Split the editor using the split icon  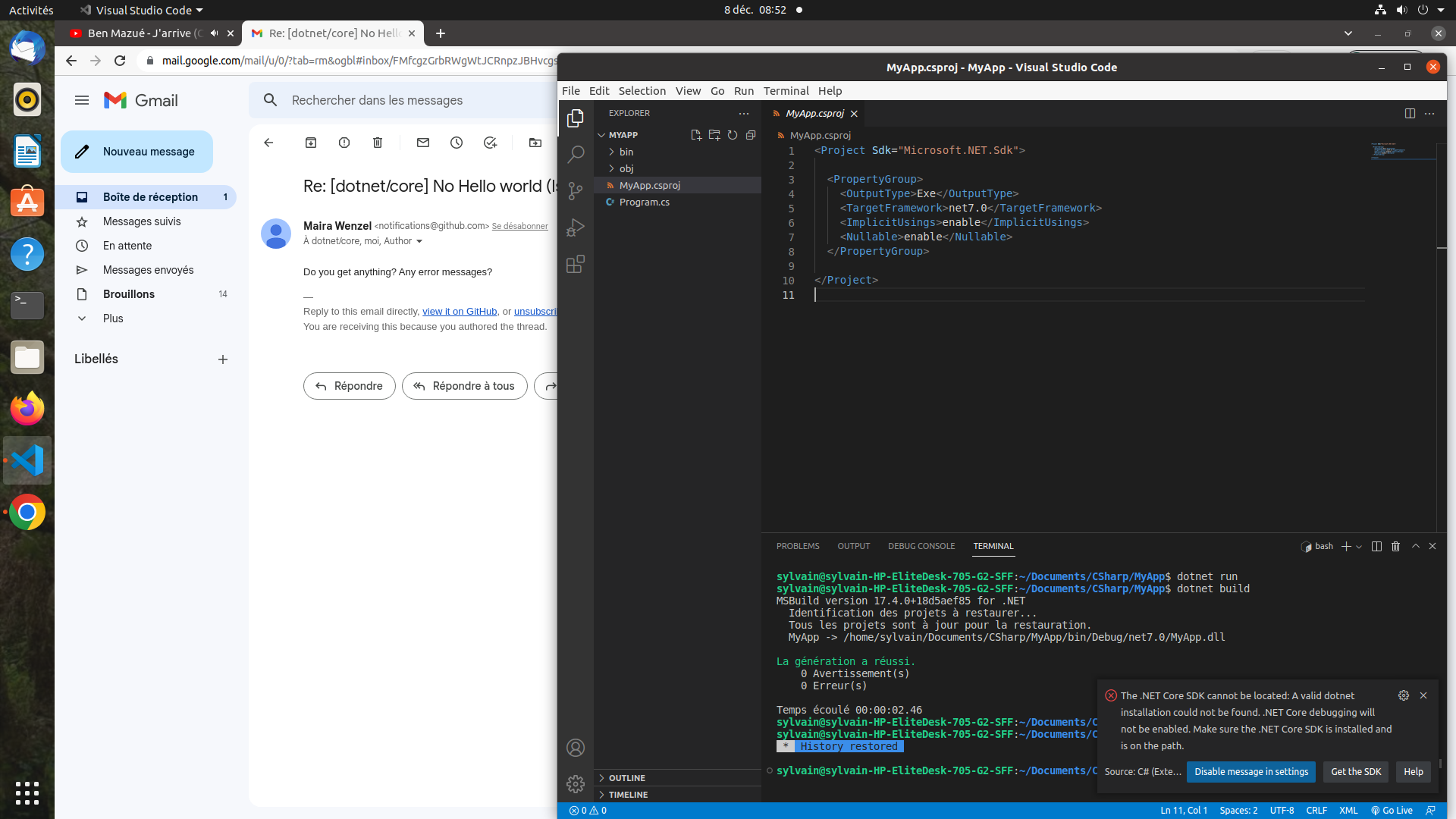(1410, 113)
